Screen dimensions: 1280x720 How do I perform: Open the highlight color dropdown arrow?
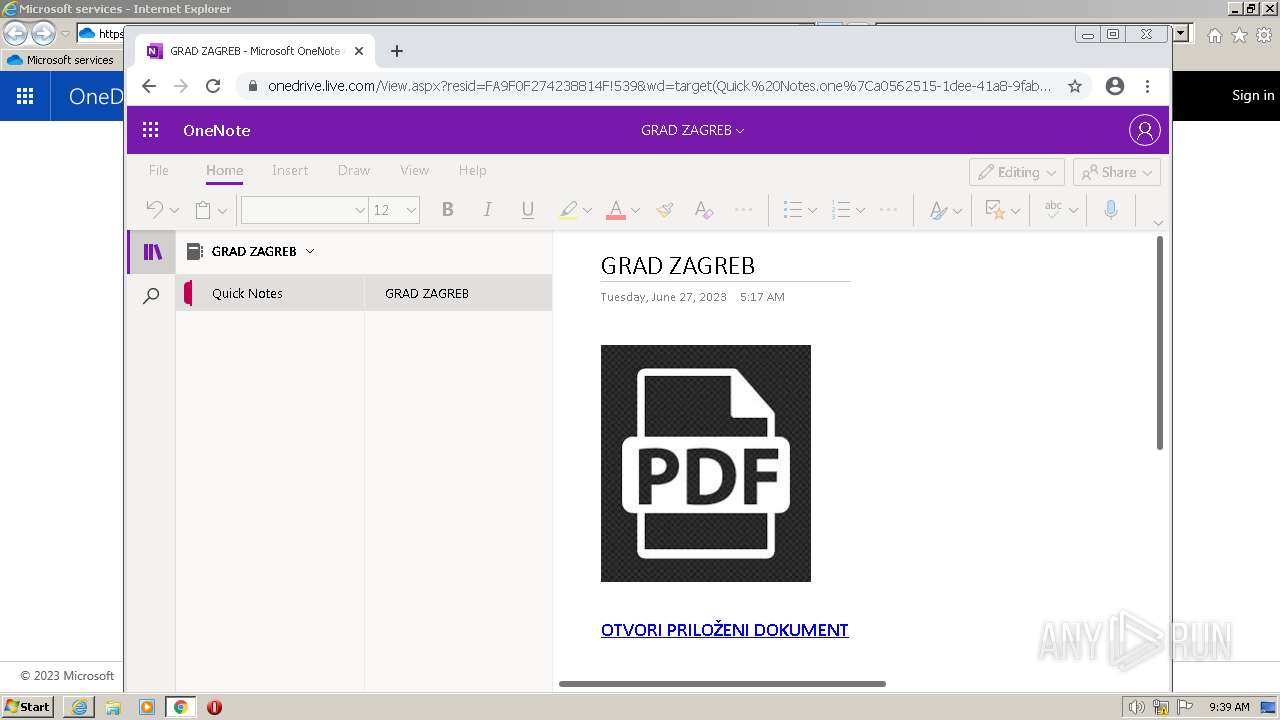[587, 210]
